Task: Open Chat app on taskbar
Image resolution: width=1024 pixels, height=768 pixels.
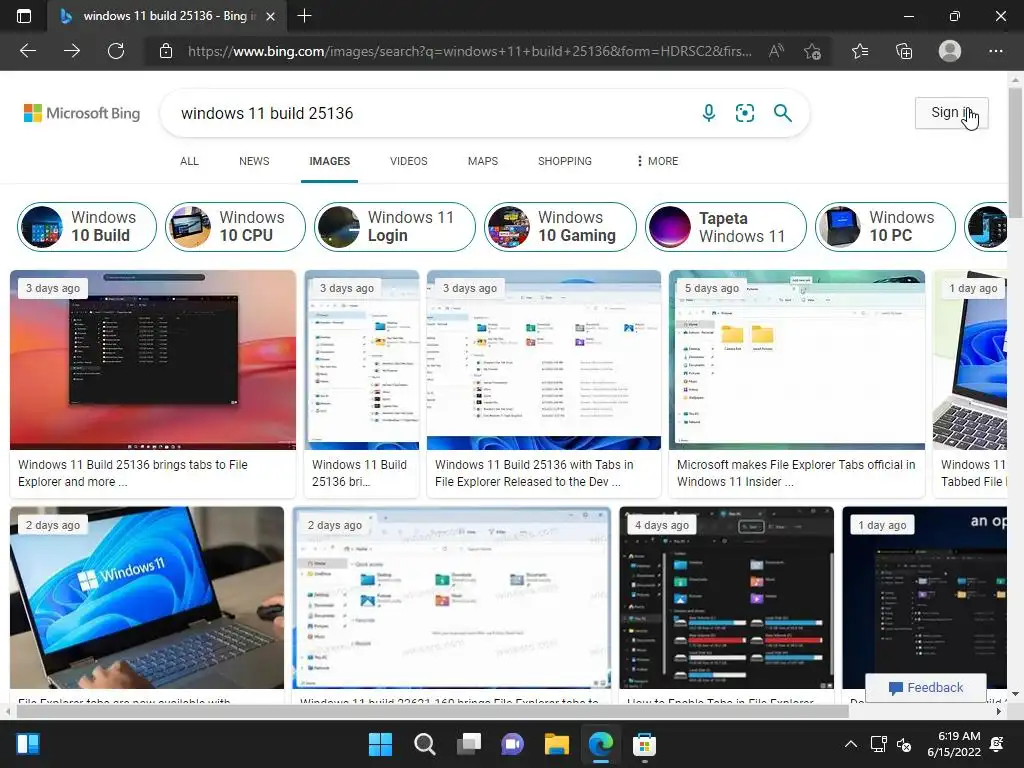Action: pyautogui.click(x=513, y=744)
